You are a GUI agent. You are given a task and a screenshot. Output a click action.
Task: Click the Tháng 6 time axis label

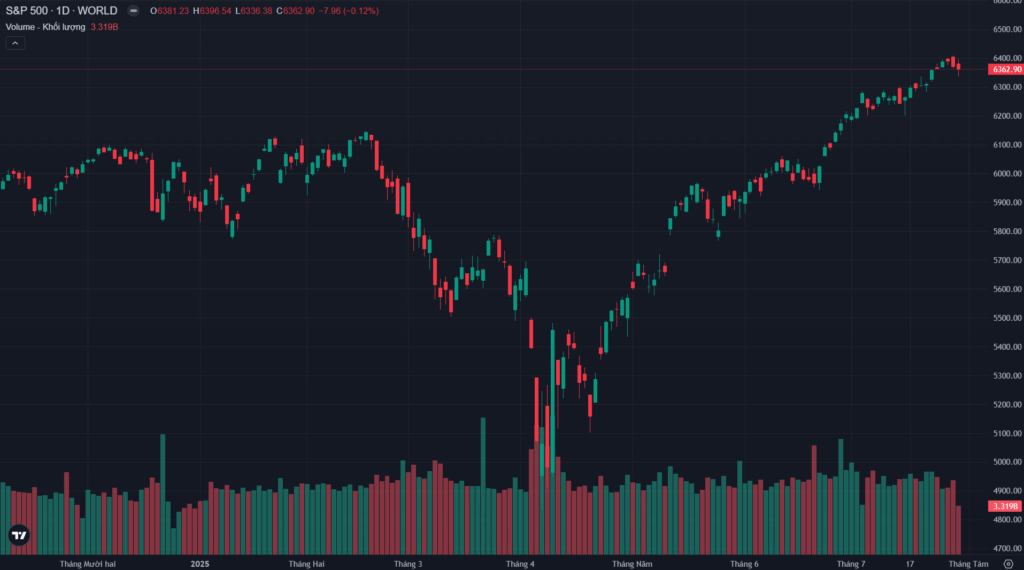coord(743,564)
